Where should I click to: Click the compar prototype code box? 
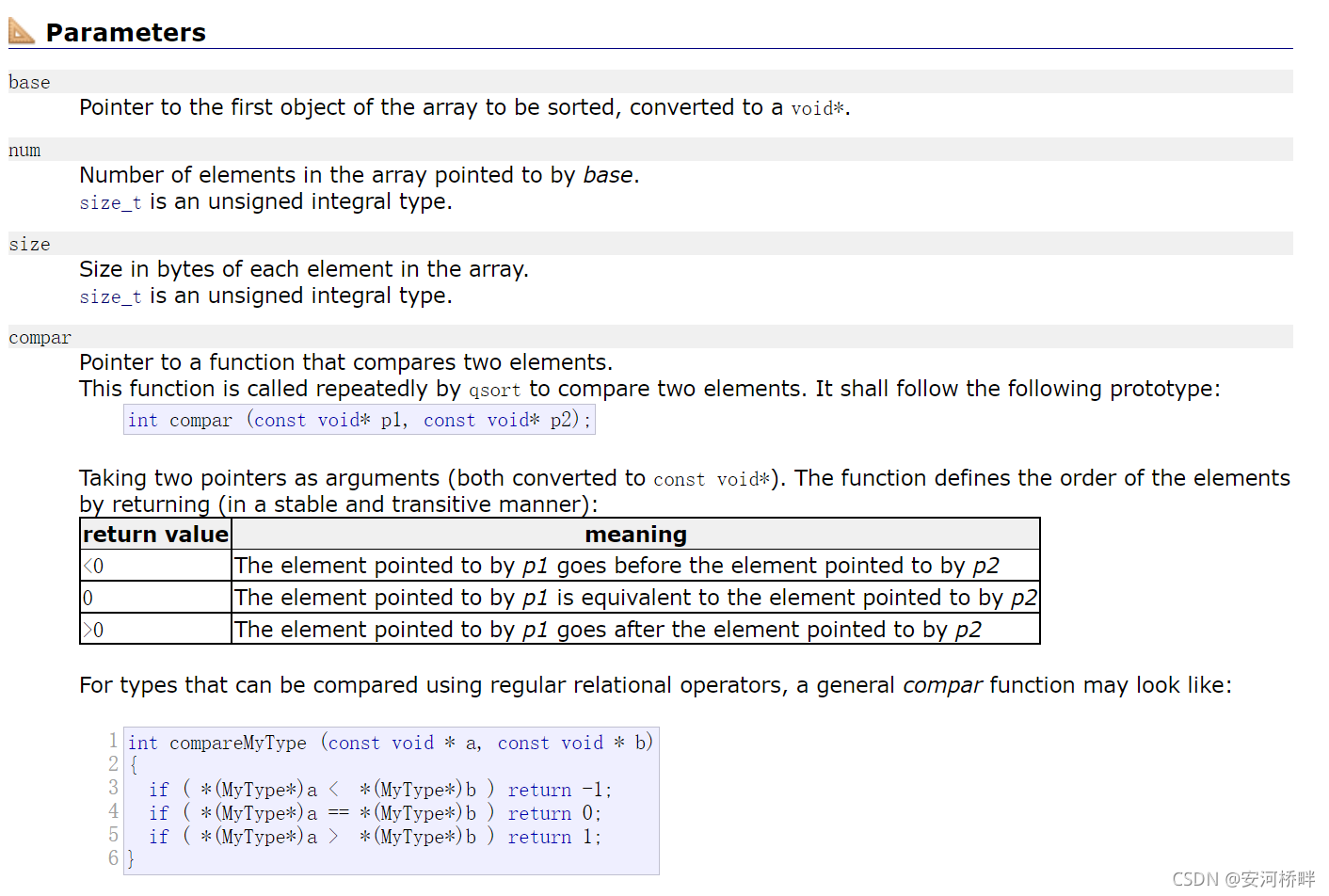click(x=360, y=420)
